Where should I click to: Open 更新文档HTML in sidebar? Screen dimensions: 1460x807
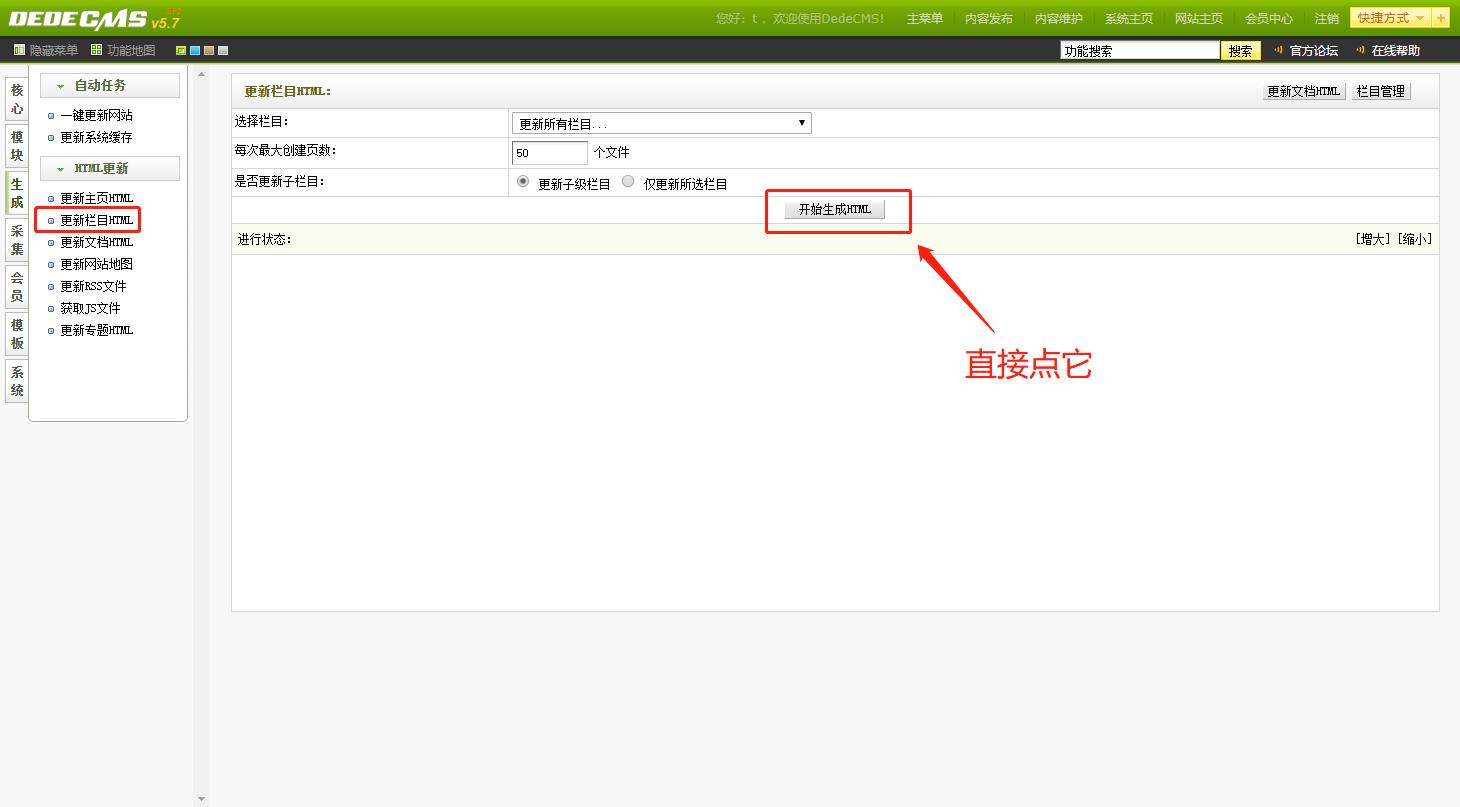96,242
